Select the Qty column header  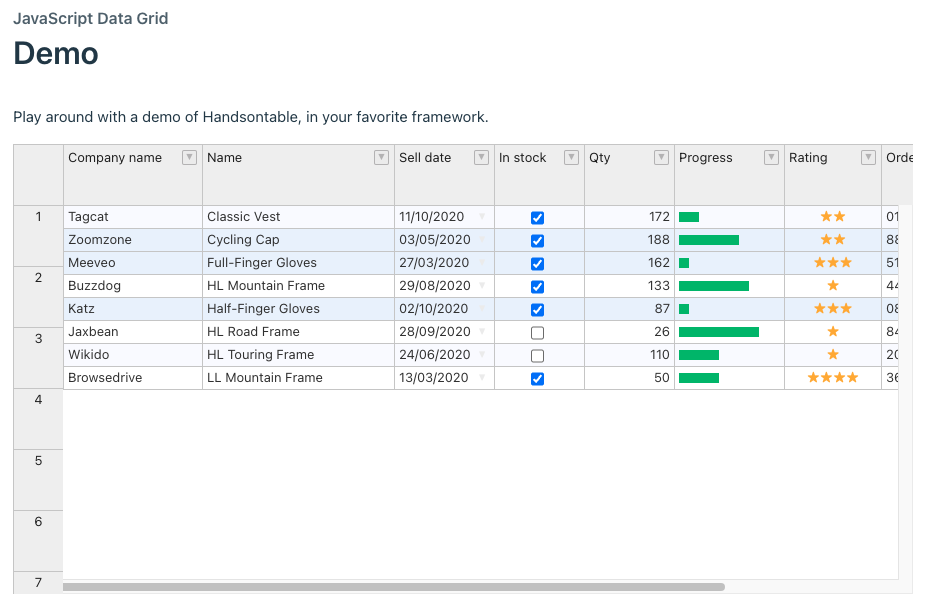(x=629, y=175)
